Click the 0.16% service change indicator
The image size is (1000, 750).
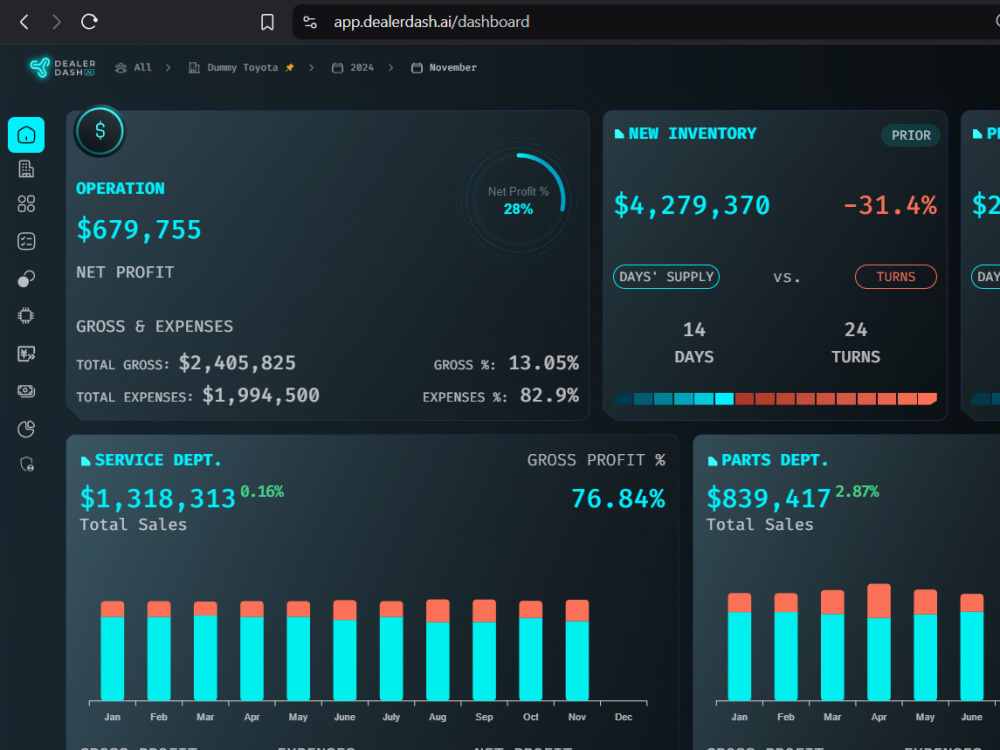click(x=262, y=492)
